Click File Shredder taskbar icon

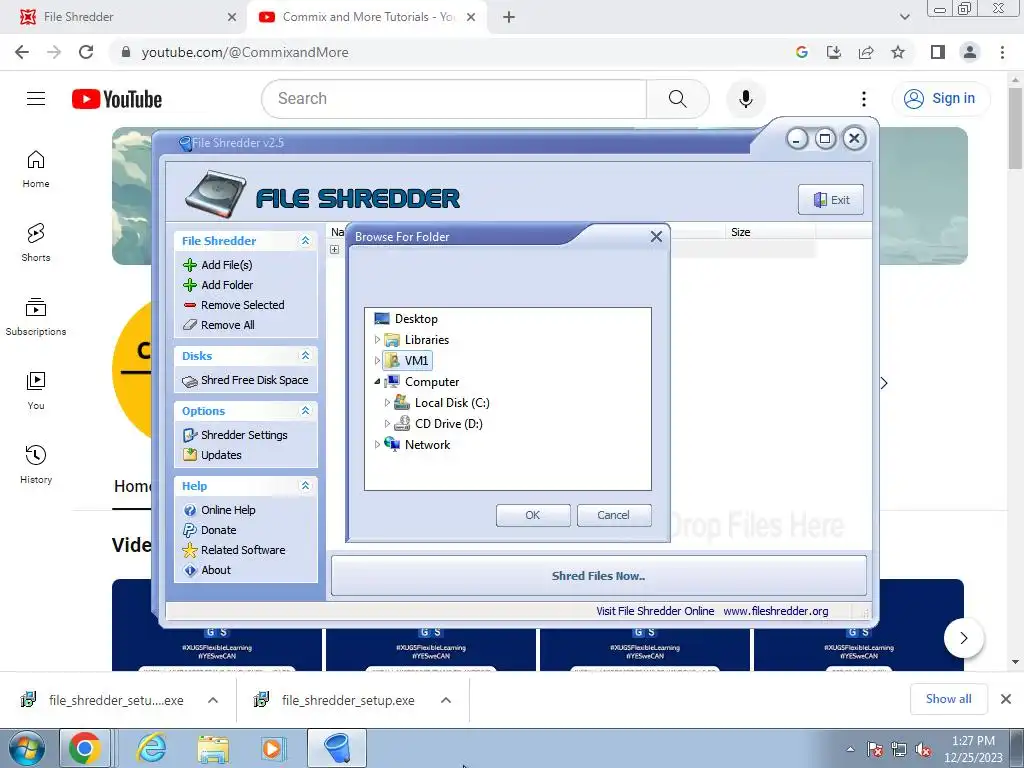coord(337,748)
